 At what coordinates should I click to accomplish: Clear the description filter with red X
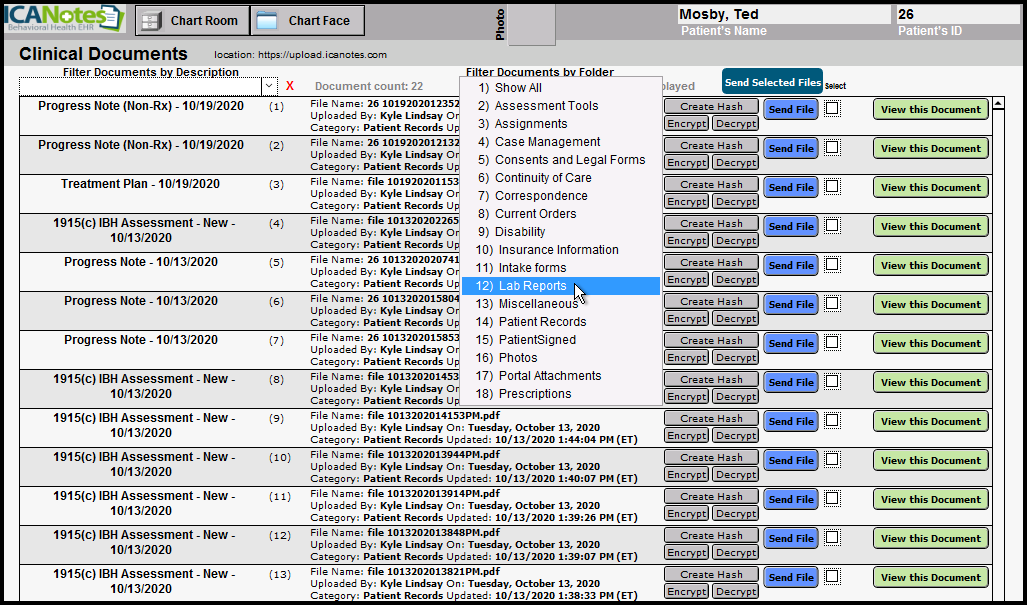coord(290,87)
